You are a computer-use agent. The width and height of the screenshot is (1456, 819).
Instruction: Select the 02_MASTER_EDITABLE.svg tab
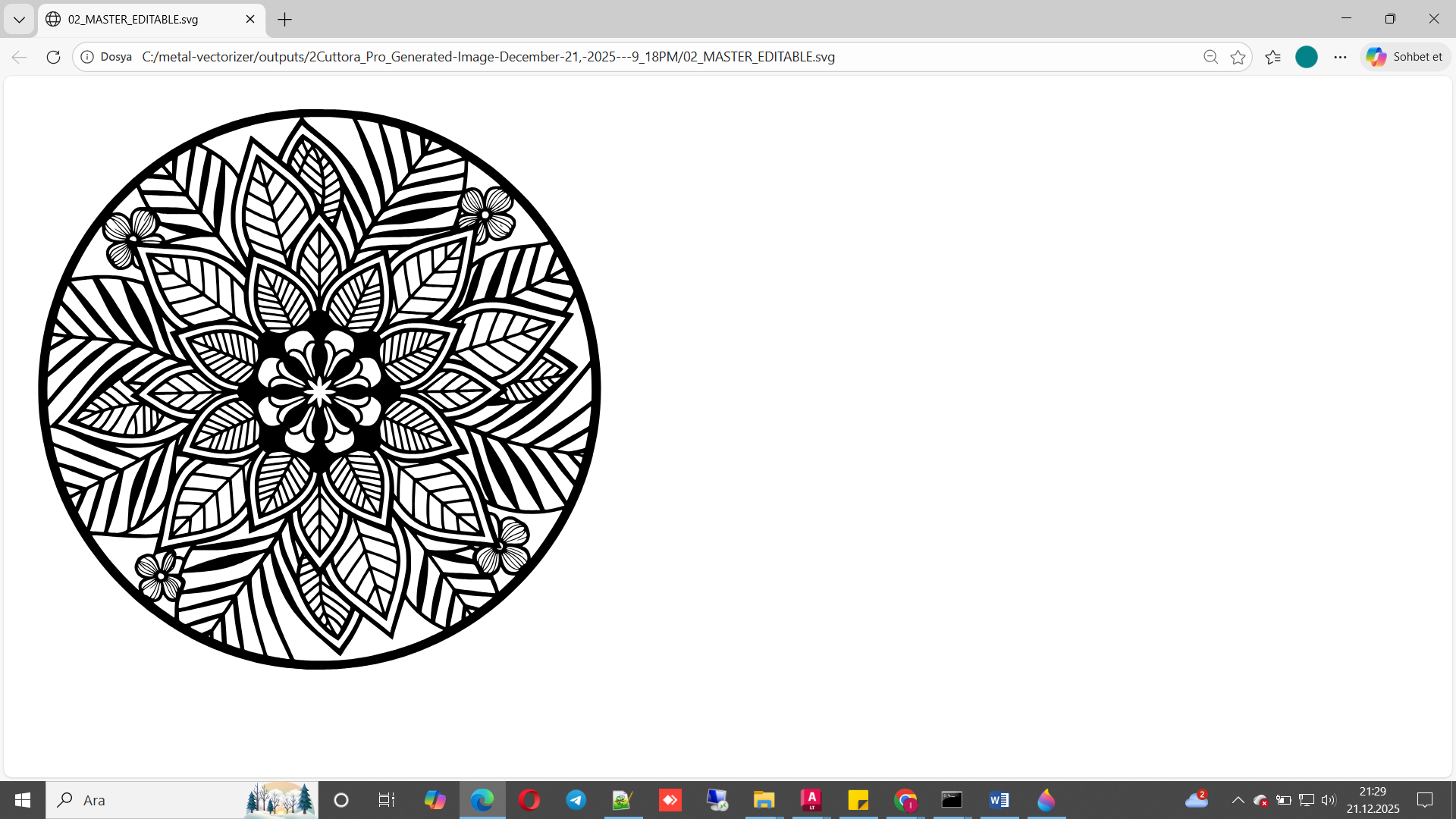[133, 20]
